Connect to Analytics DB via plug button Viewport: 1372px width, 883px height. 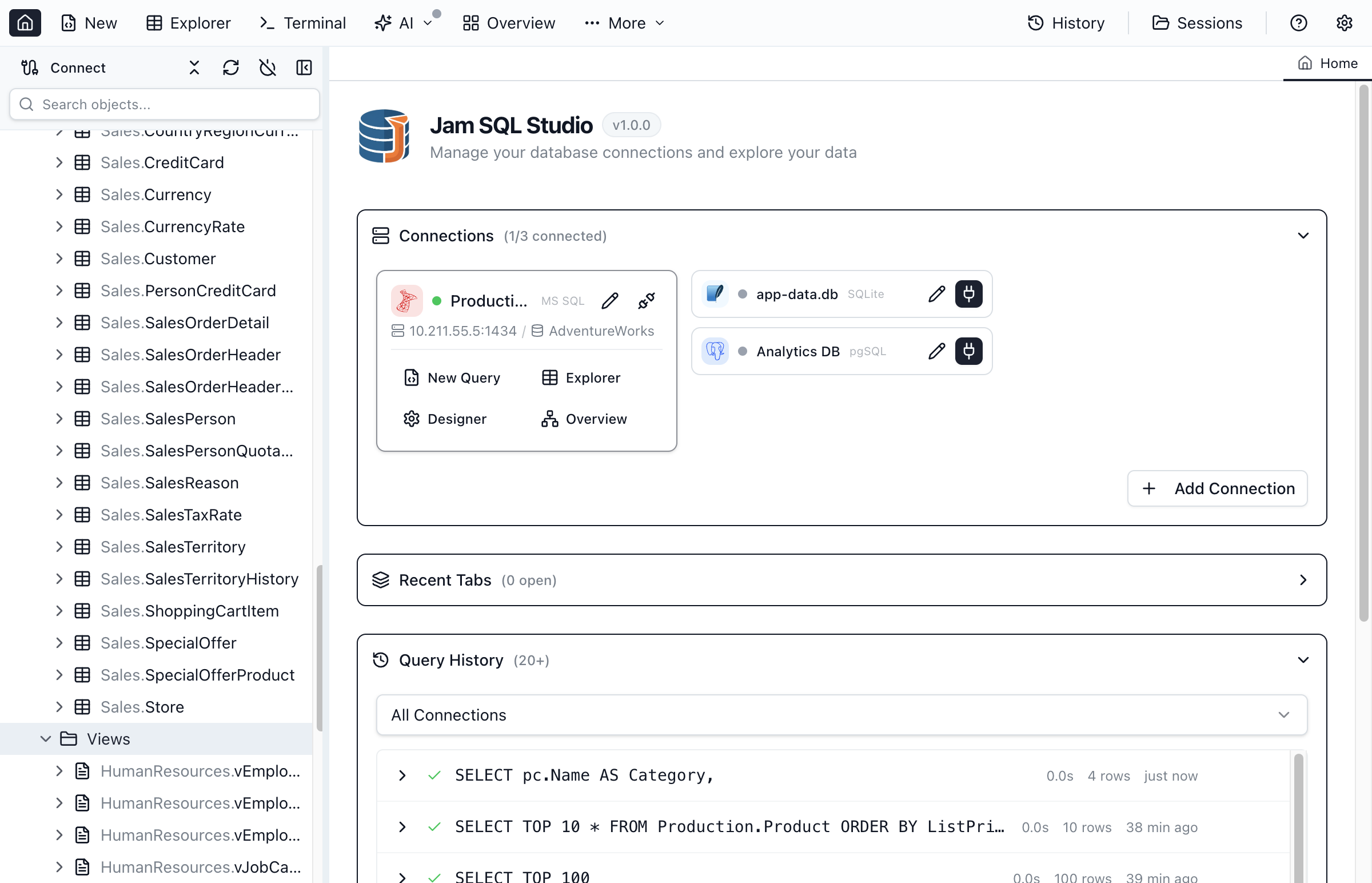(968, 351)
